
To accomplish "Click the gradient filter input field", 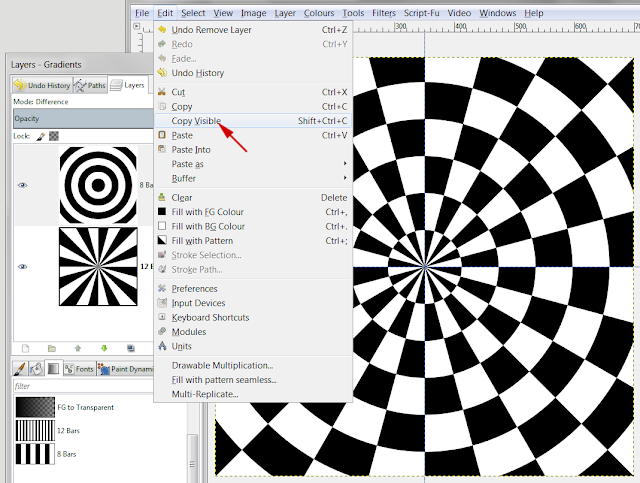I will (x=84, y=386).
